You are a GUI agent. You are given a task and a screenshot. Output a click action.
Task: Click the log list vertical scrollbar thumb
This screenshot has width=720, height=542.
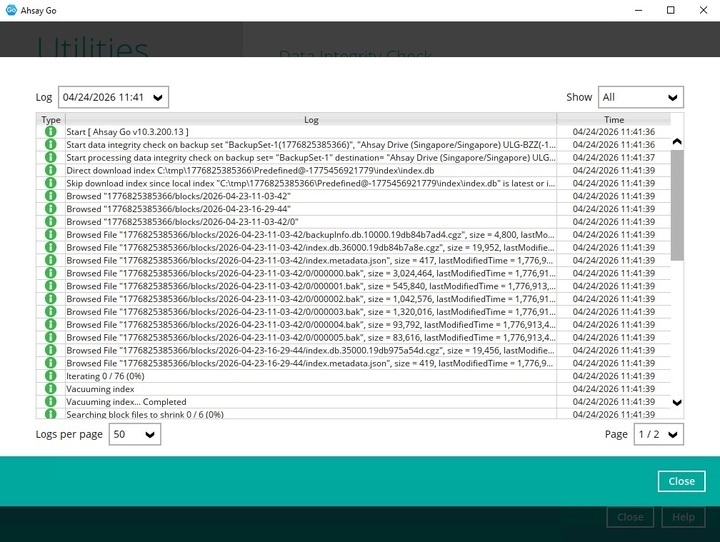click(x=677, y=205)
